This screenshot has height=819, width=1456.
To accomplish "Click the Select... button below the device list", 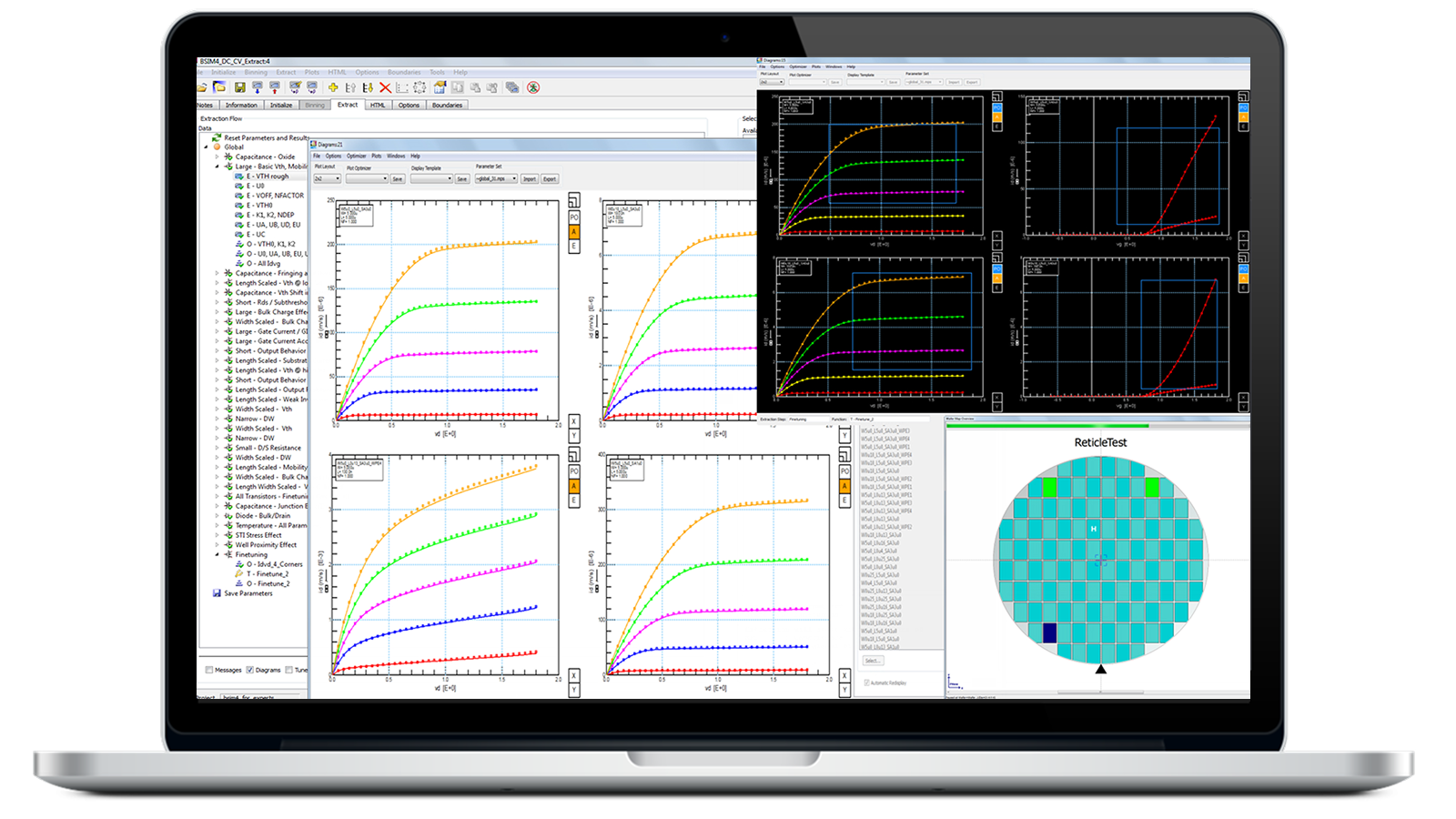I will coord(873,661).
